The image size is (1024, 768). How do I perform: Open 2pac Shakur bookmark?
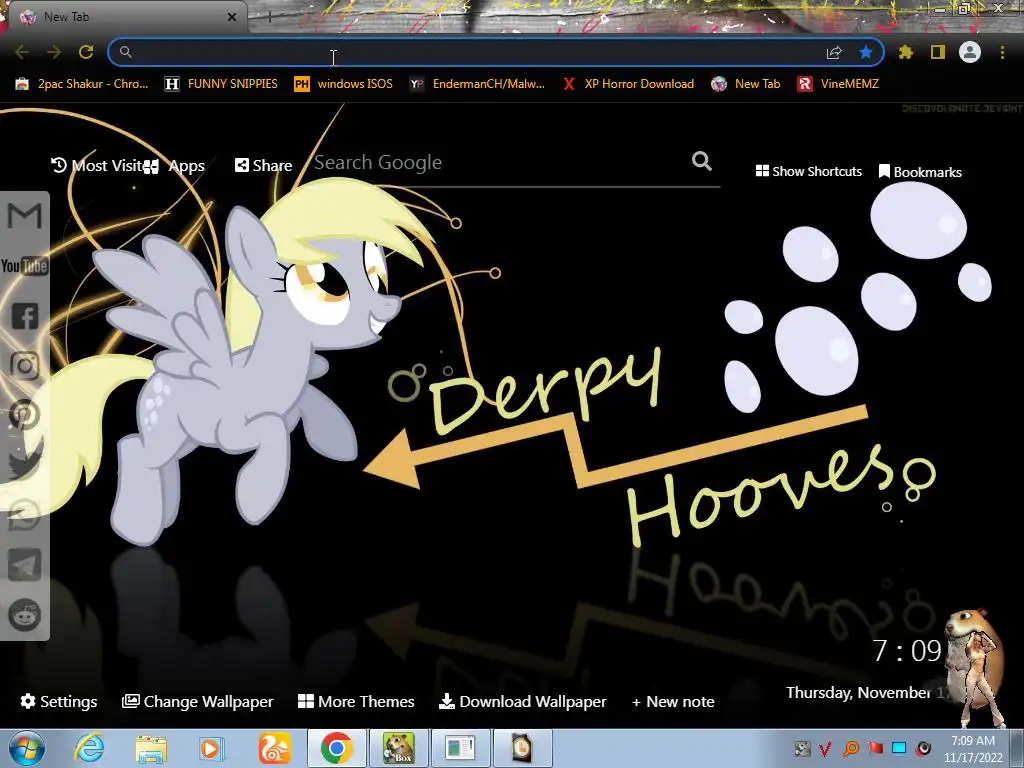(x=82, y=84)
